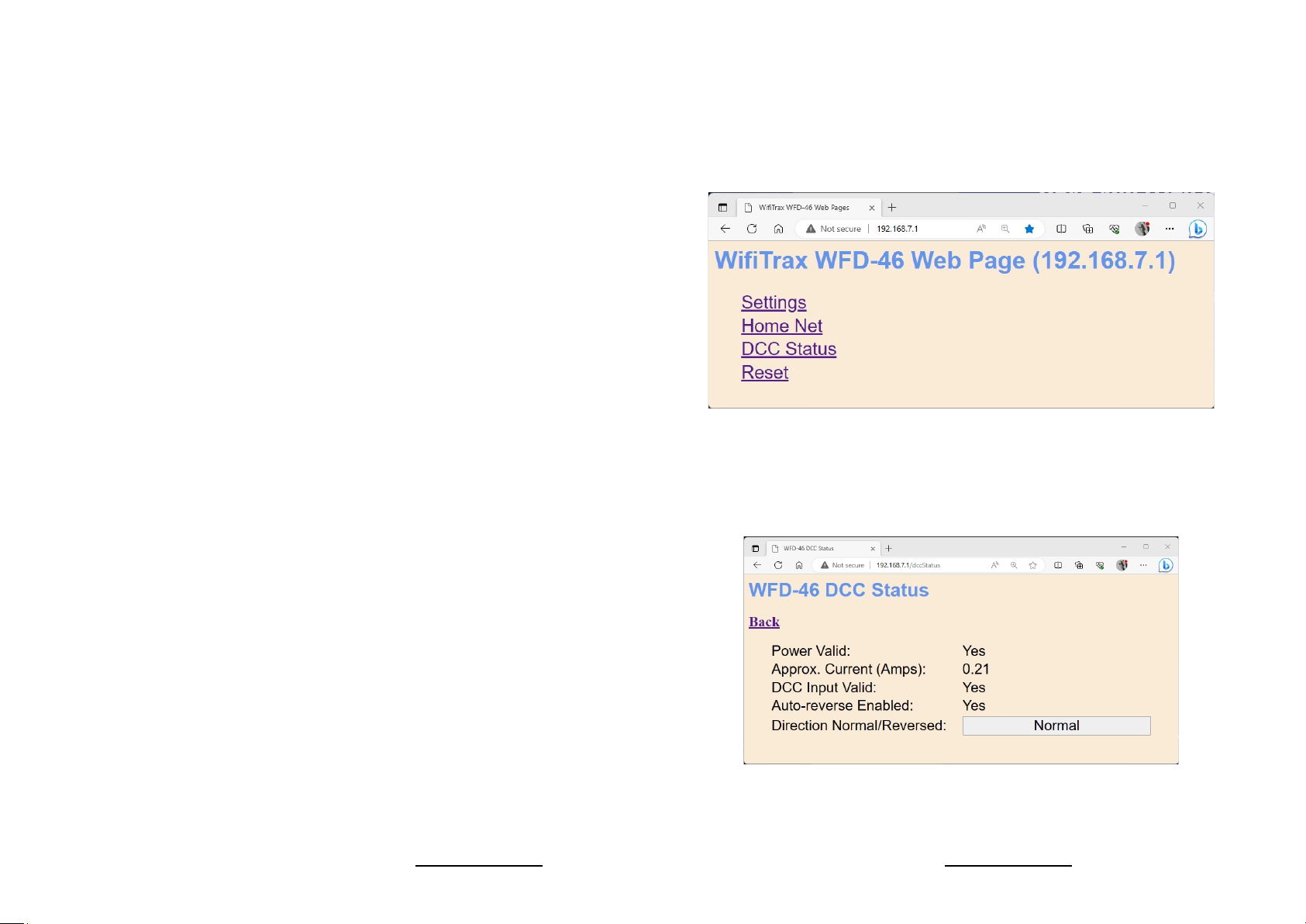The height and width of the screenshot is (924, 1306).
Task: Open Bing chat in the WifiTrax window
Action: click(1197, 229)
